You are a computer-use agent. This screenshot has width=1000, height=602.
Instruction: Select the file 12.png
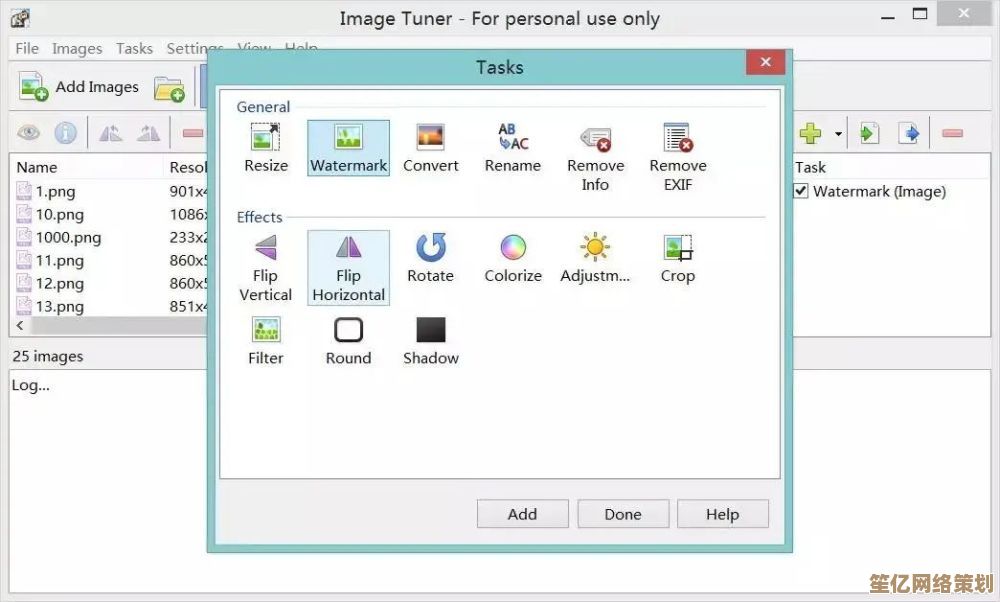pyautogui.click(x=59, y=283)
